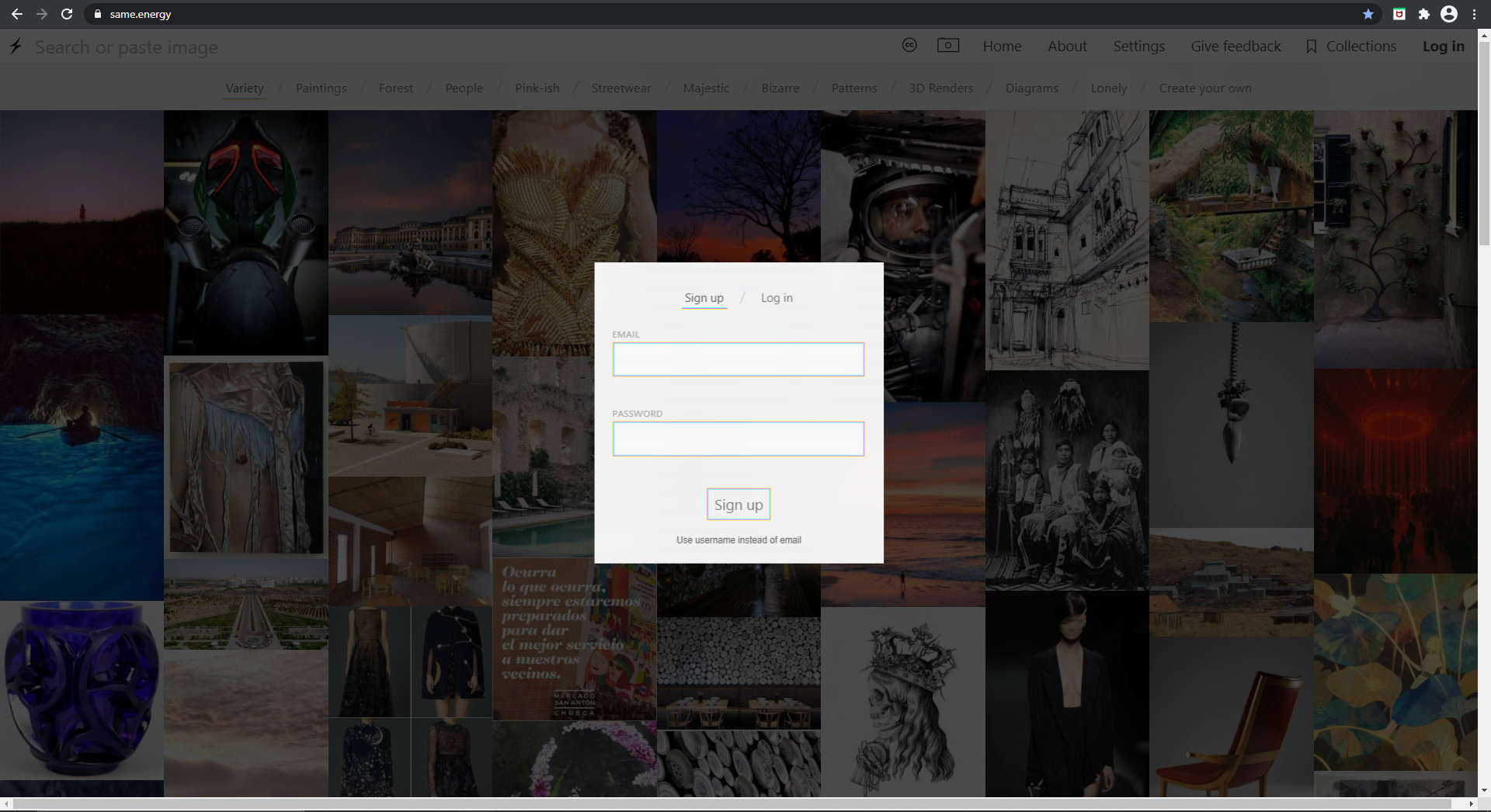Open the Collections link
The height and width of the screenshot is (812, 1491).
pos(1361,47)
